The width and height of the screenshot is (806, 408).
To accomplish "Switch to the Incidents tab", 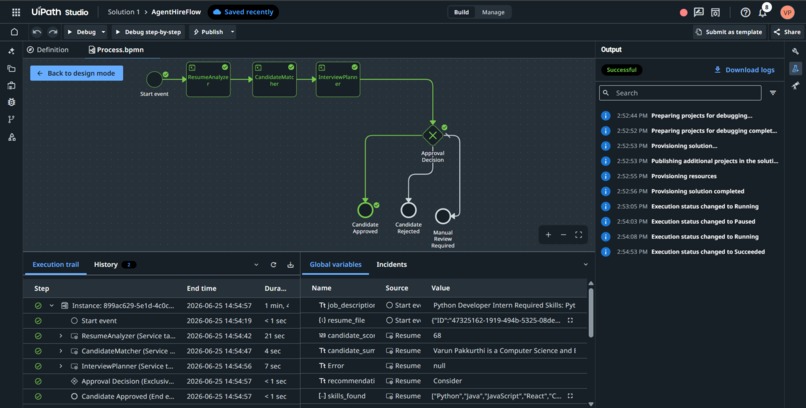I will 392,265.
